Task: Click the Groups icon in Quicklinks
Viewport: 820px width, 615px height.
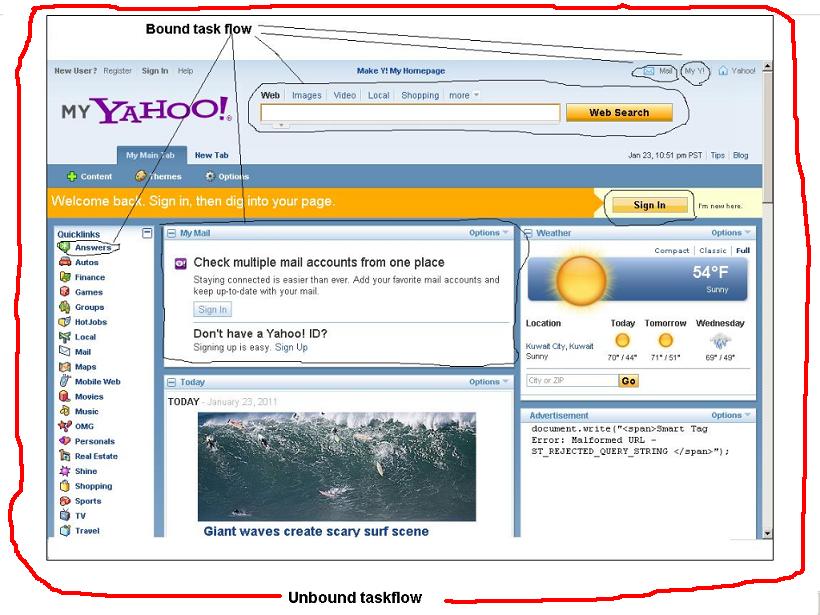Action: tap(64, 307)
